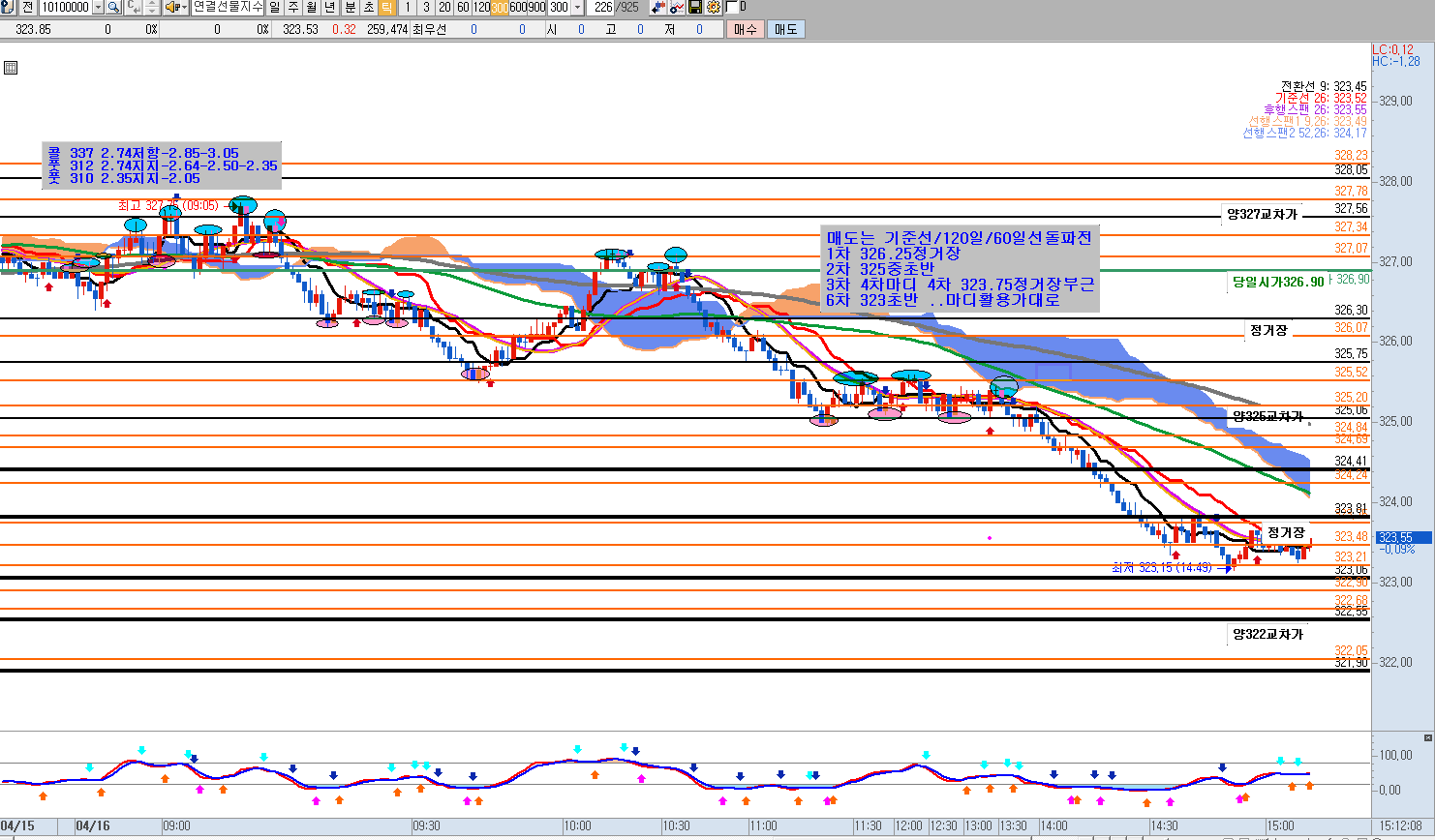Image resolution: width=1435 pixels, height=840 pixels.
Task: Click the magnifier search icon beside code 10100000
Action: pyautogui.click(x=113, y=8)
